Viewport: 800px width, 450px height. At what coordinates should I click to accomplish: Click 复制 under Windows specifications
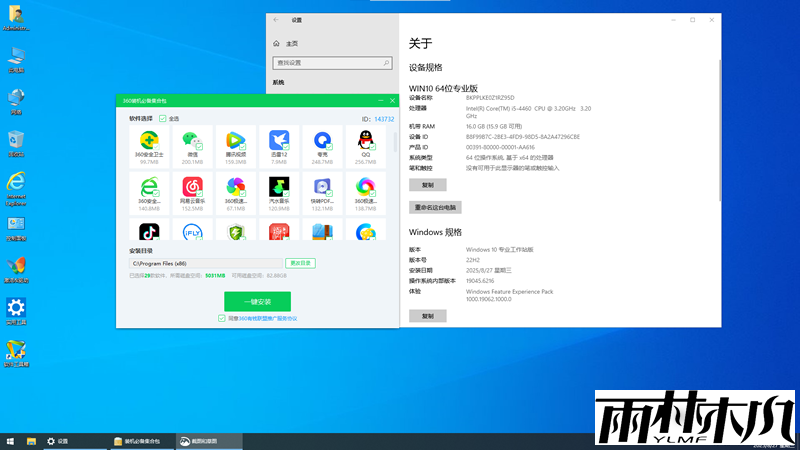(x=428, y=316)
